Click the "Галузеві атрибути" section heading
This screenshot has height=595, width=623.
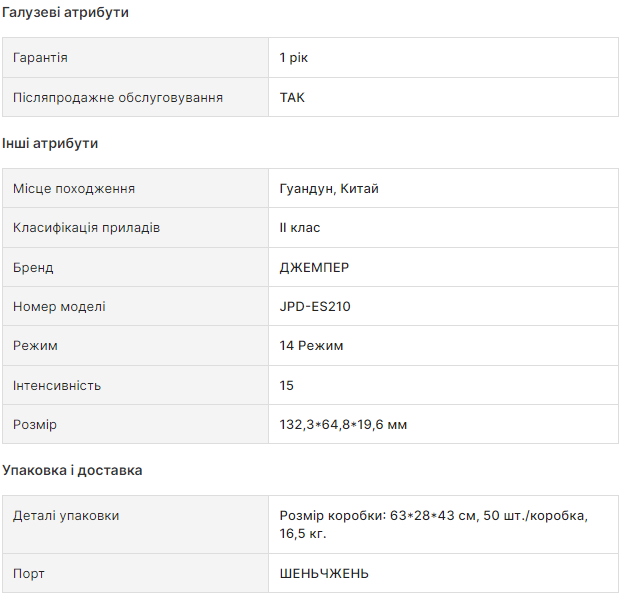coord(65,13)
